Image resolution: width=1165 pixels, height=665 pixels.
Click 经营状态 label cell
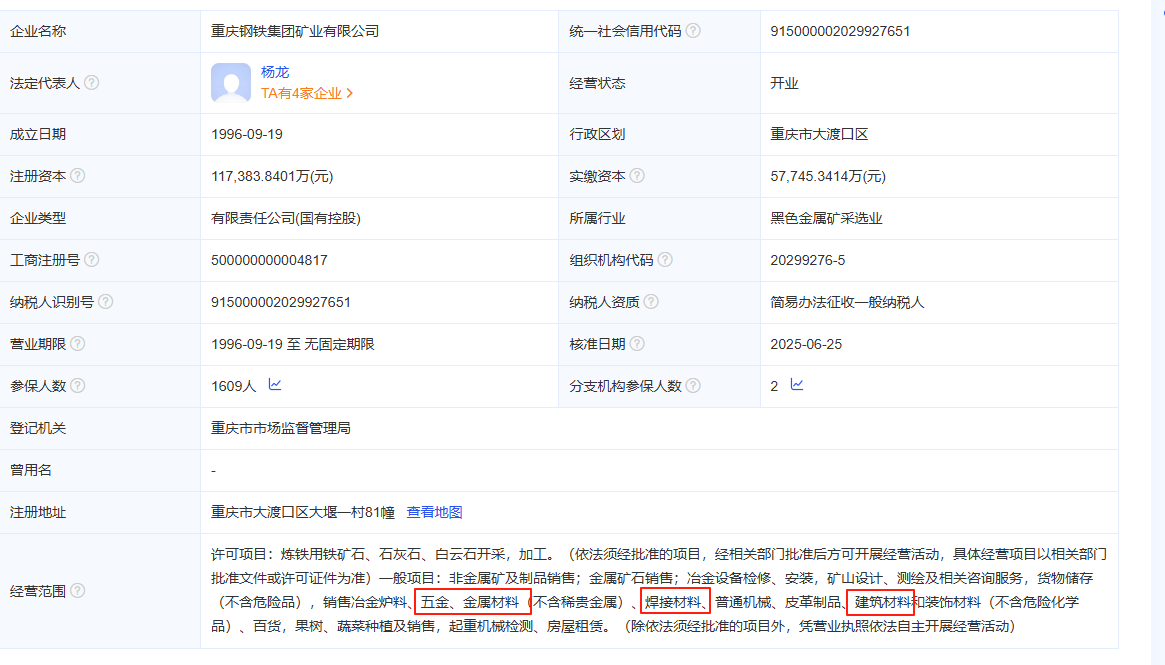[659, 83]
